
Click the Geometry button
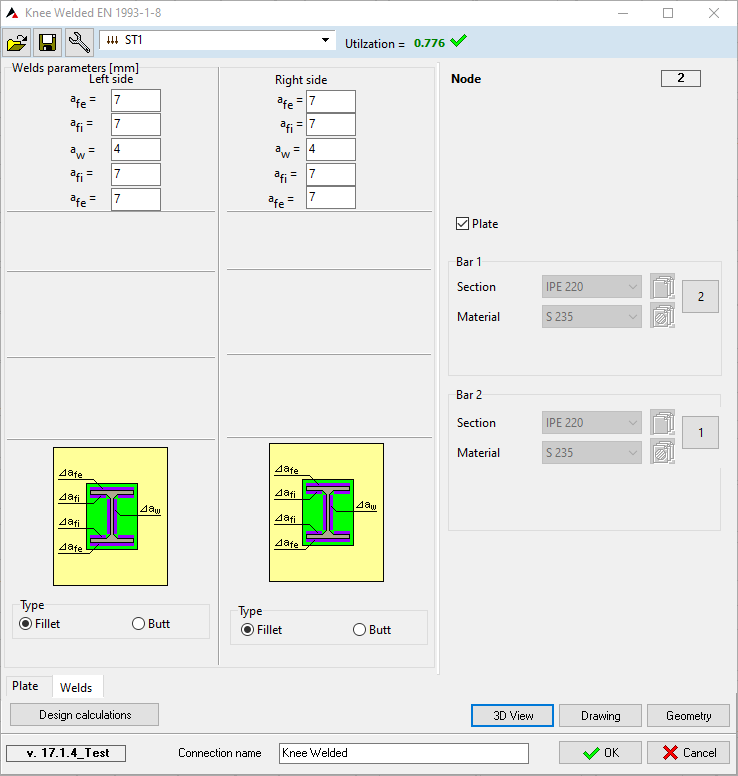pos(689,716)
